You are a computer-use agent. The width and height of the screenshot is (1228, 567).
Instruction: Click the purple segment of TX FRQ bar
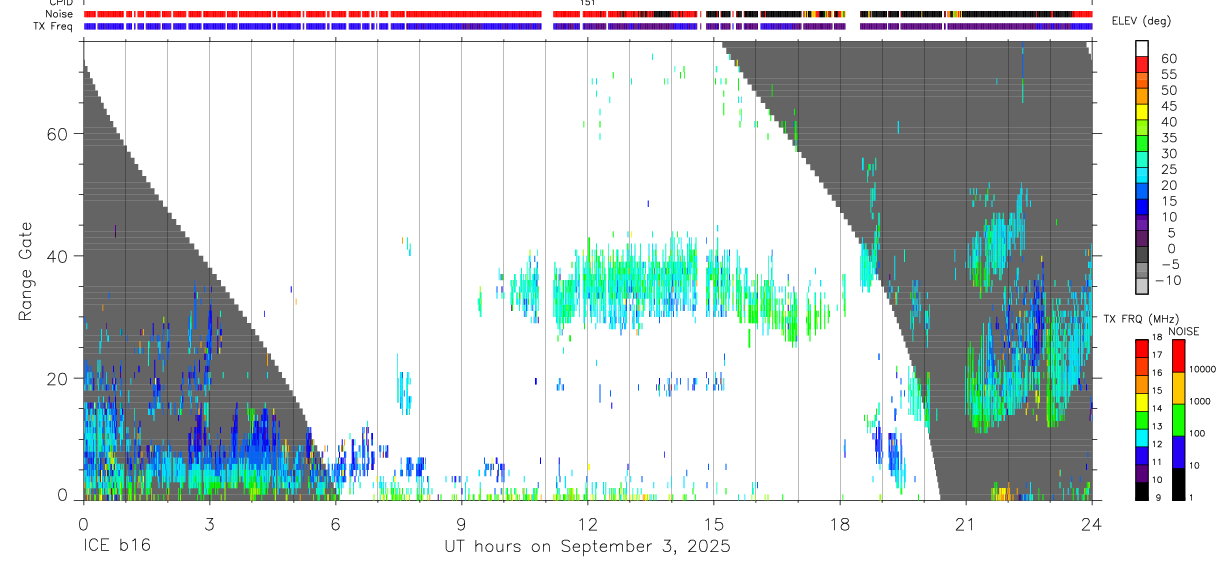pyautogui.click(x=1142, y=473)
